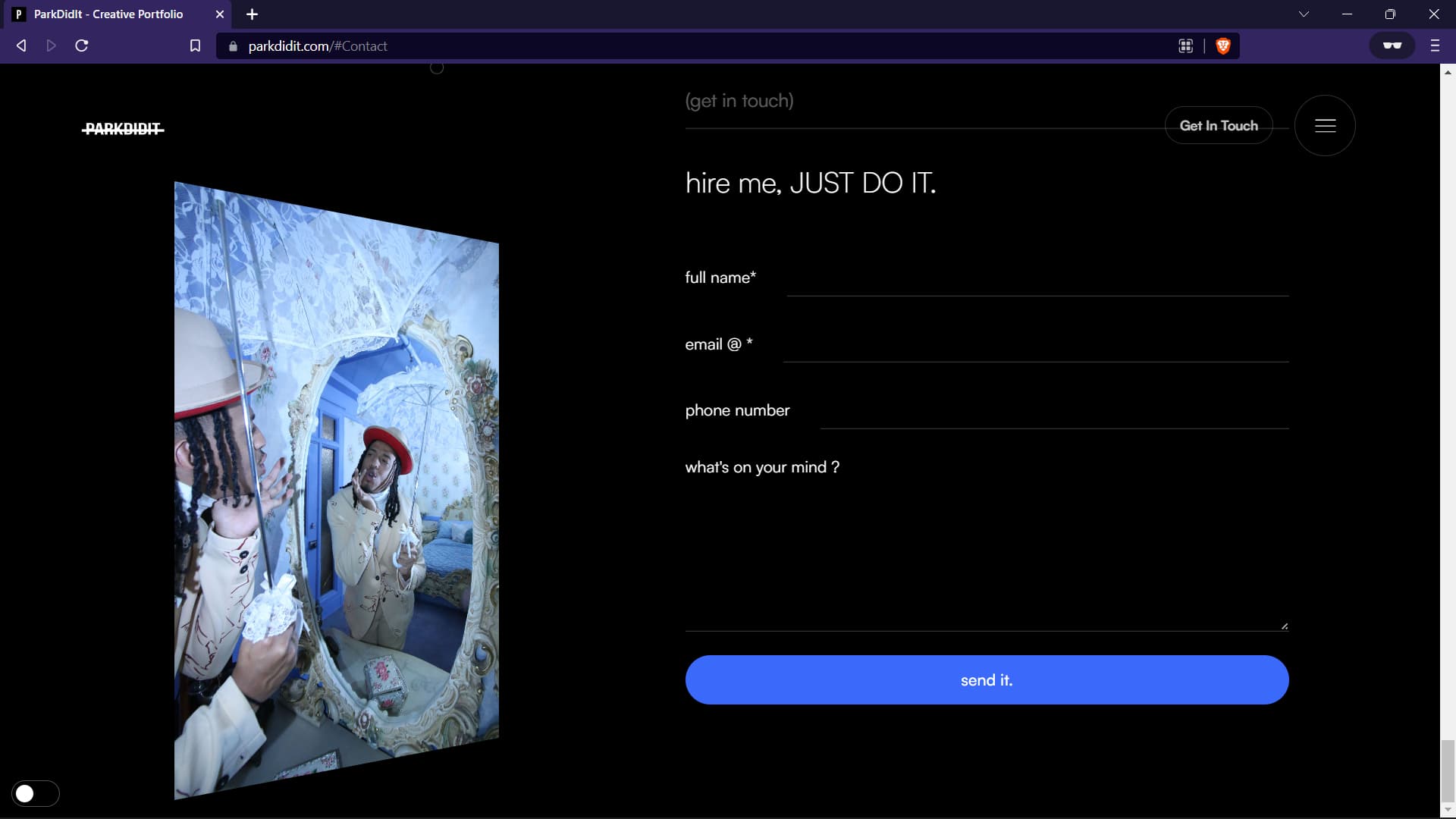Open the browser main menu
This screenshot has height=819, width=1456.
[1435, 45]
